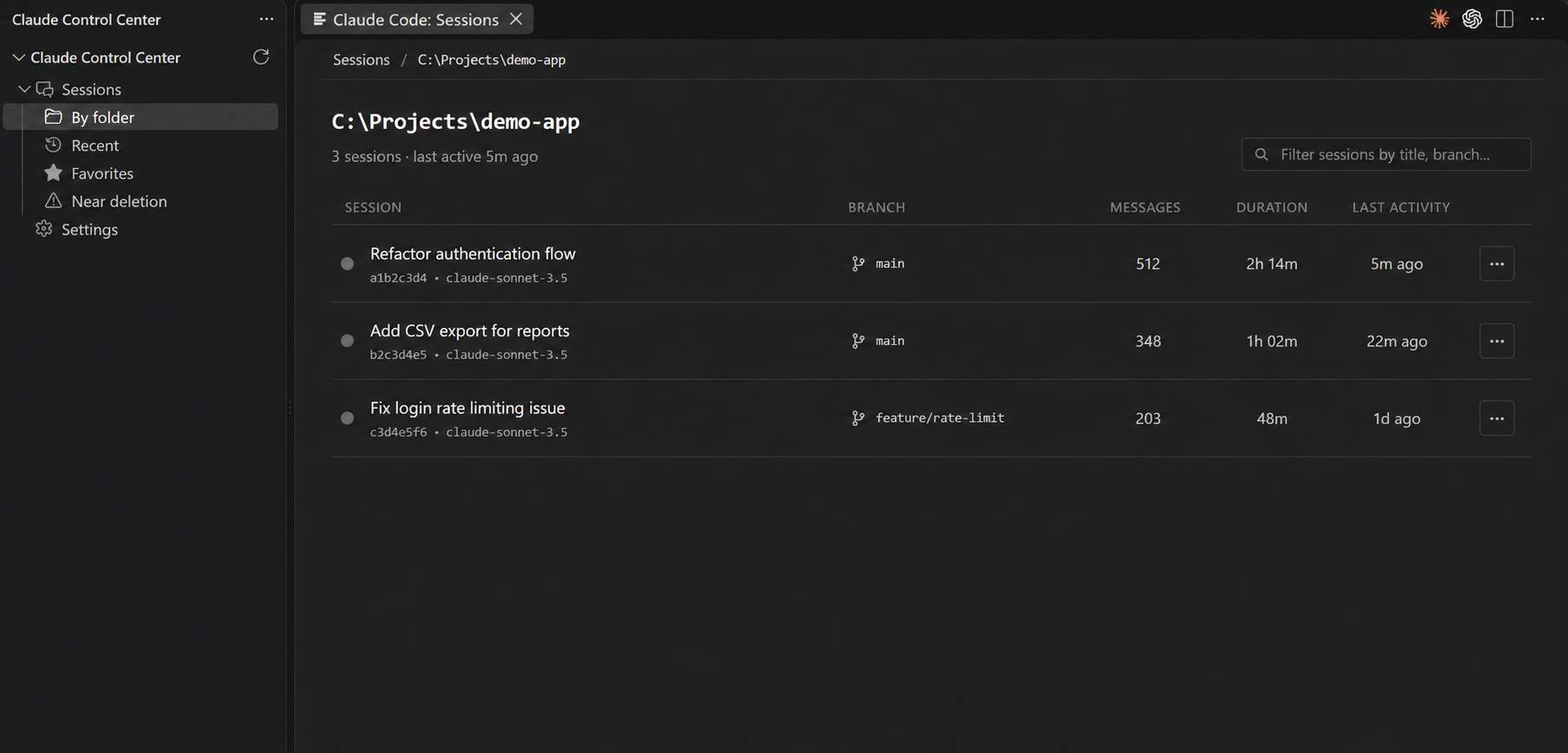Click the git branch icon in Refactor authentication row
This screenshot has height=753, width=1568.
(x=858, y=263)
